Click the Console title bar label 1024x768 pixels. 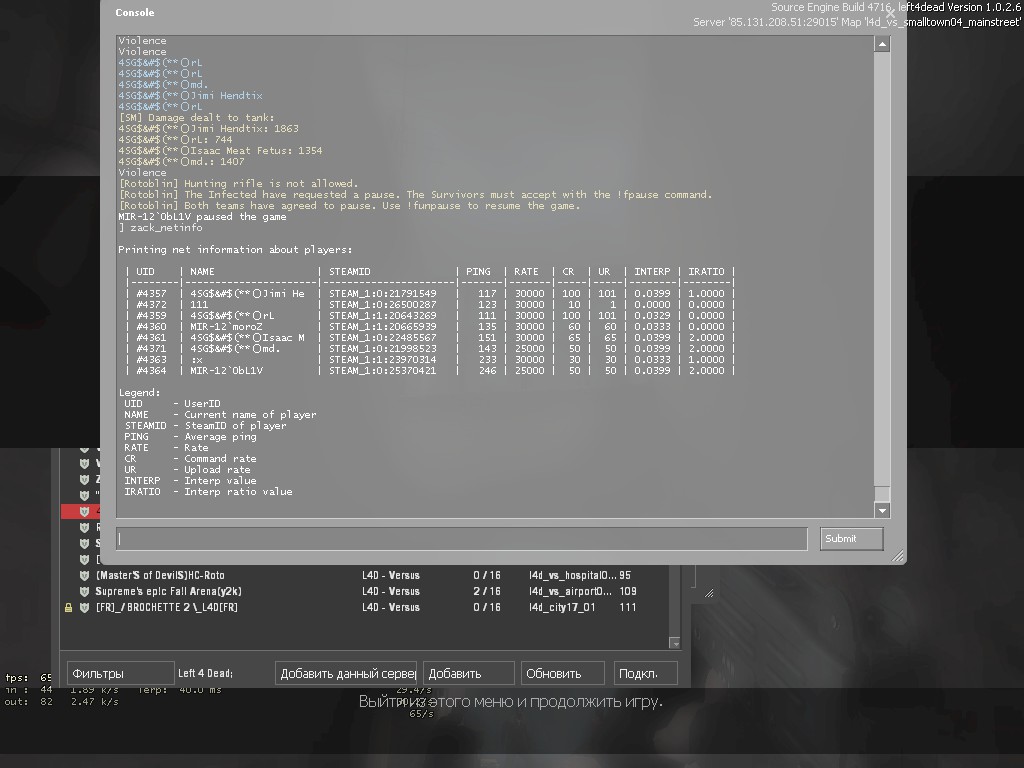(x=135, y=12)
